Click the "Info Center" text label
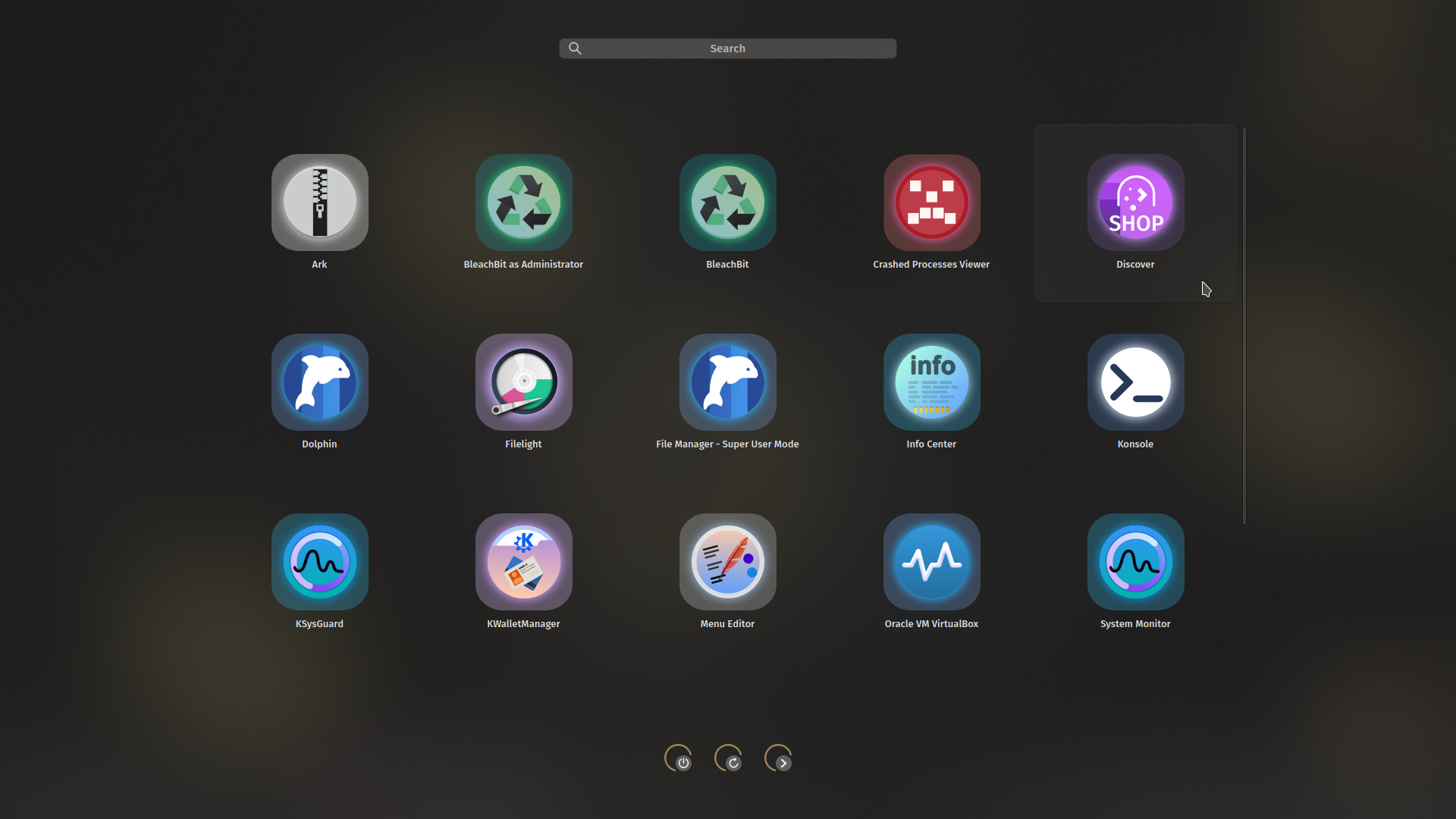The image size is (1456, 819). click(x=931, y=444)
